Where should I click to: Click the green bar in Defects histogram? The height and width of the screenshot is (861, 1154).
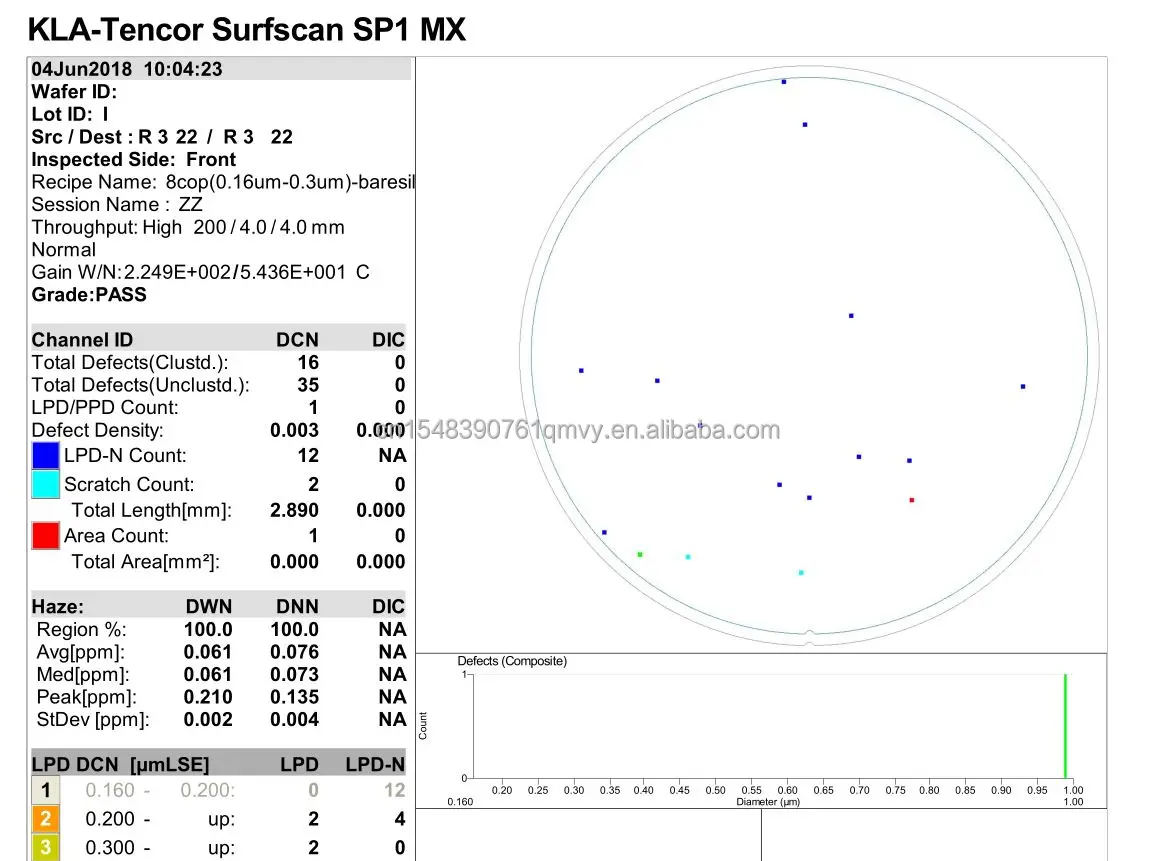pyautogui.click(x=1065, y=726)
